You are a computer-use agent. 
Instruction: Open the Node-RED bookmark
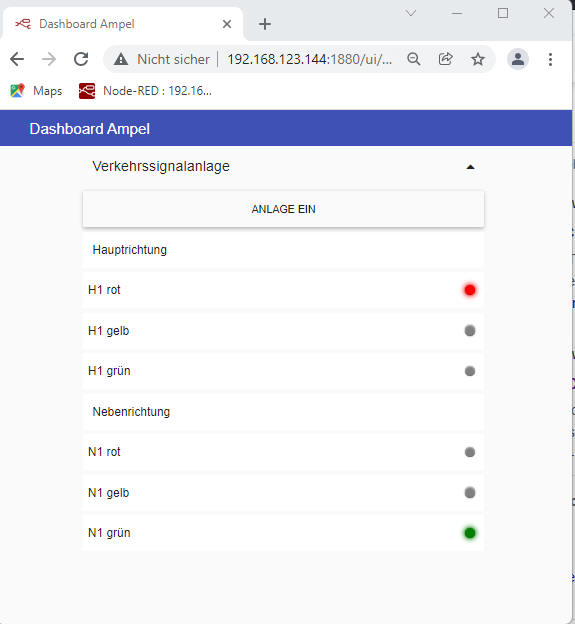[x=145, y=91]
